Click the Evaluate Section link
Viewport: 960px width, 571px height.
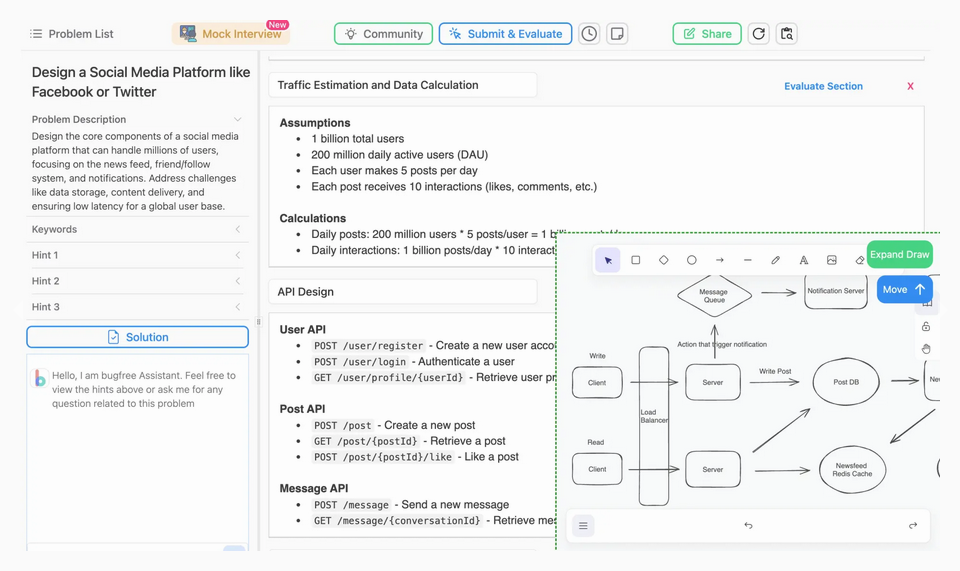(x=823, y=86)
